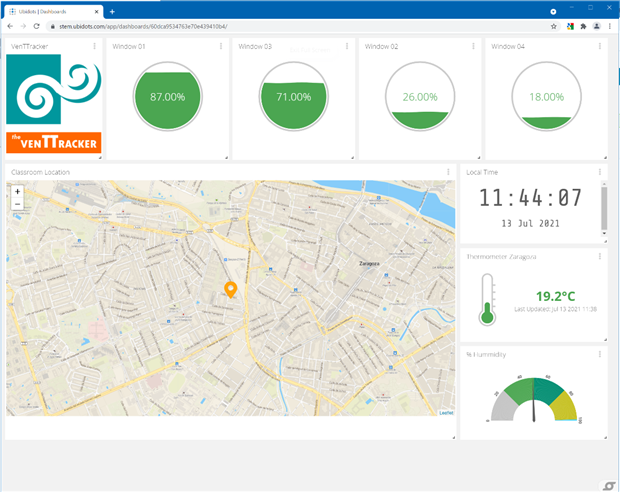The width and height of the screenshot is (620, 492).
Task: Open a new browser tab
Action: (x=112, y=10)
